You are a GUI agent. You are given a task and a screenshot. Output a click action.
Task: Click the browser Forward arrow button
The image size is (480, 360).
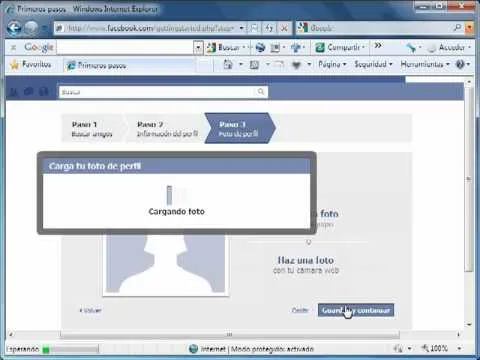tap(32, 28)
